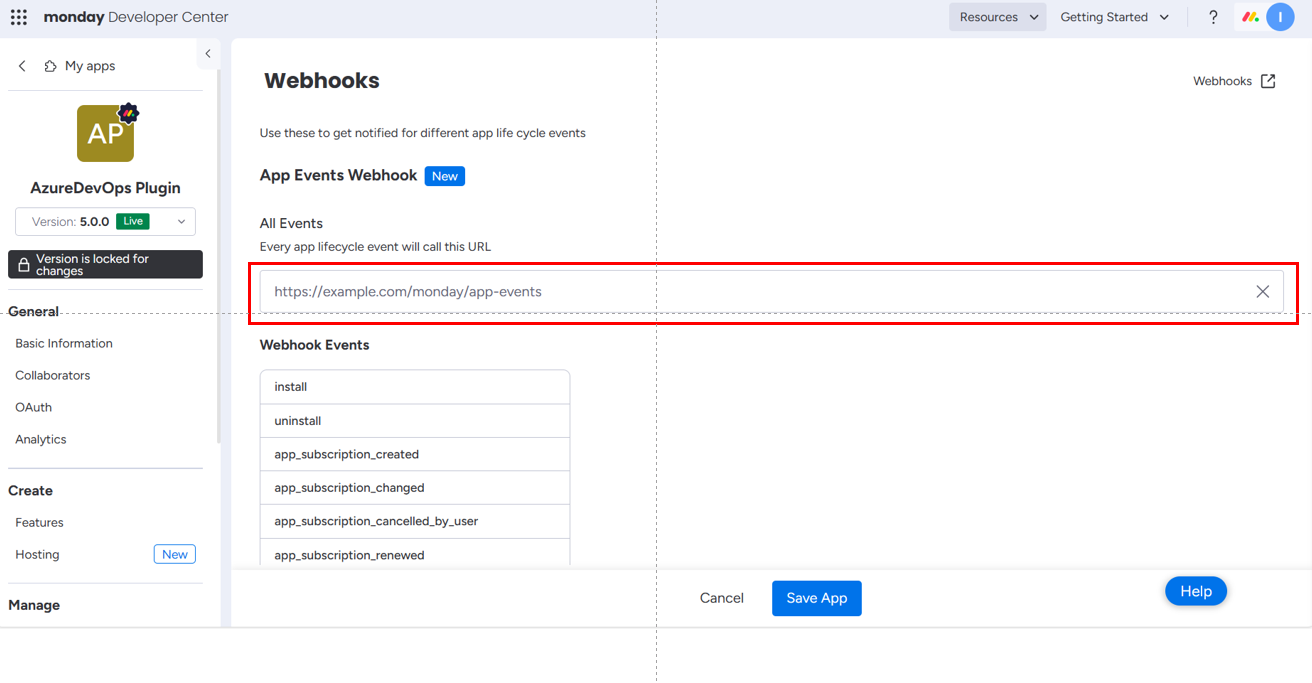Open Hosting in the sidebar
Image resolution: width=1312 pixels, height=683 pixels.
37,554
